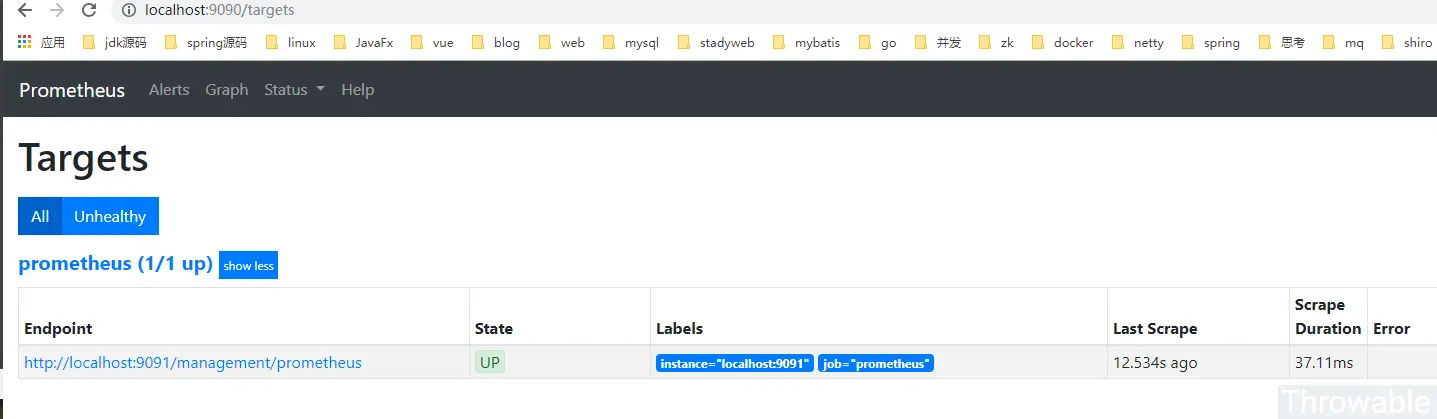
Task: Click the site info icon in address bar
Action: [x=128, y=10]
